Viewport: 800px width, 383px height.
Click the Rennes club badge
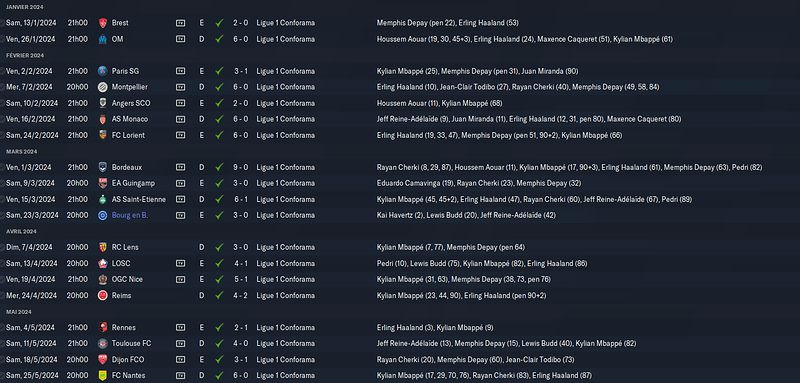pyautogui.click(x=103, y=327)
